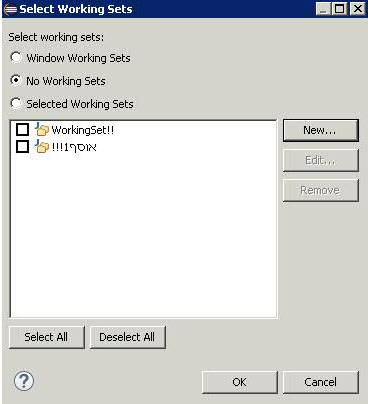Click the Deselect All button
Image resolution: width=368 pixels, height=404 pixels.
click(x=128, y=337)
